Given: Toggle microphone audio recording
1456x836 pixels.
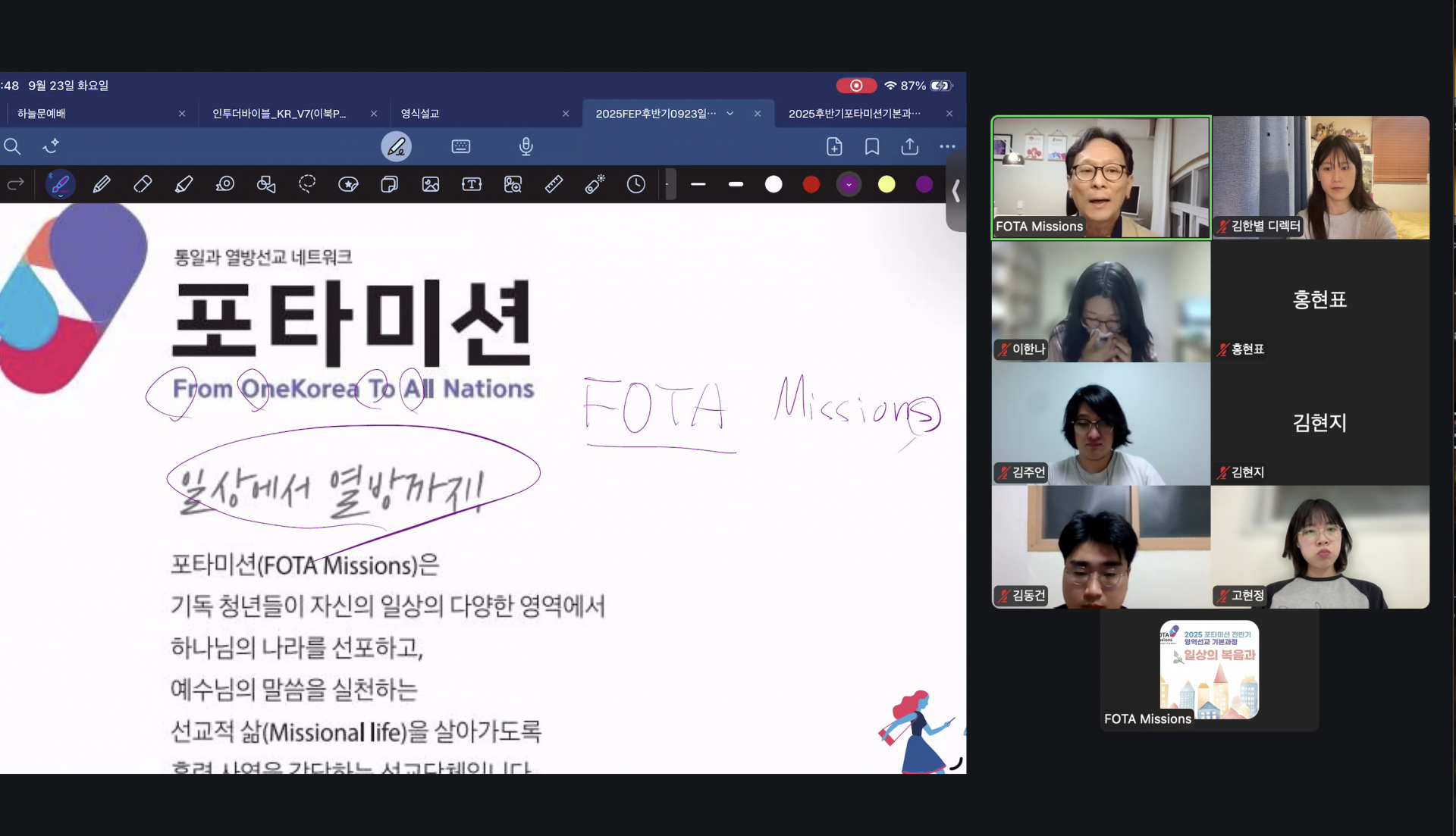Looking at the screenshot, I should pyautogui.click(x=526, y=146).
